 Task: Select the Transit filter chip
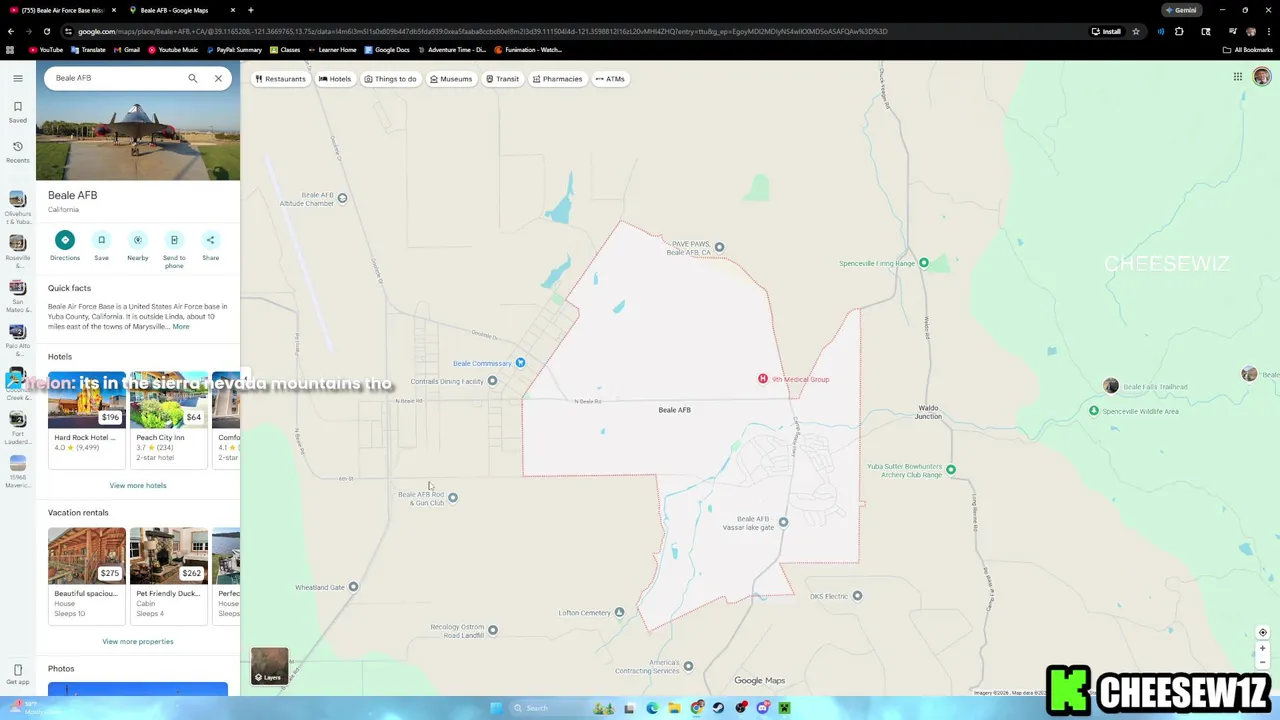click(x=502, y=79)
